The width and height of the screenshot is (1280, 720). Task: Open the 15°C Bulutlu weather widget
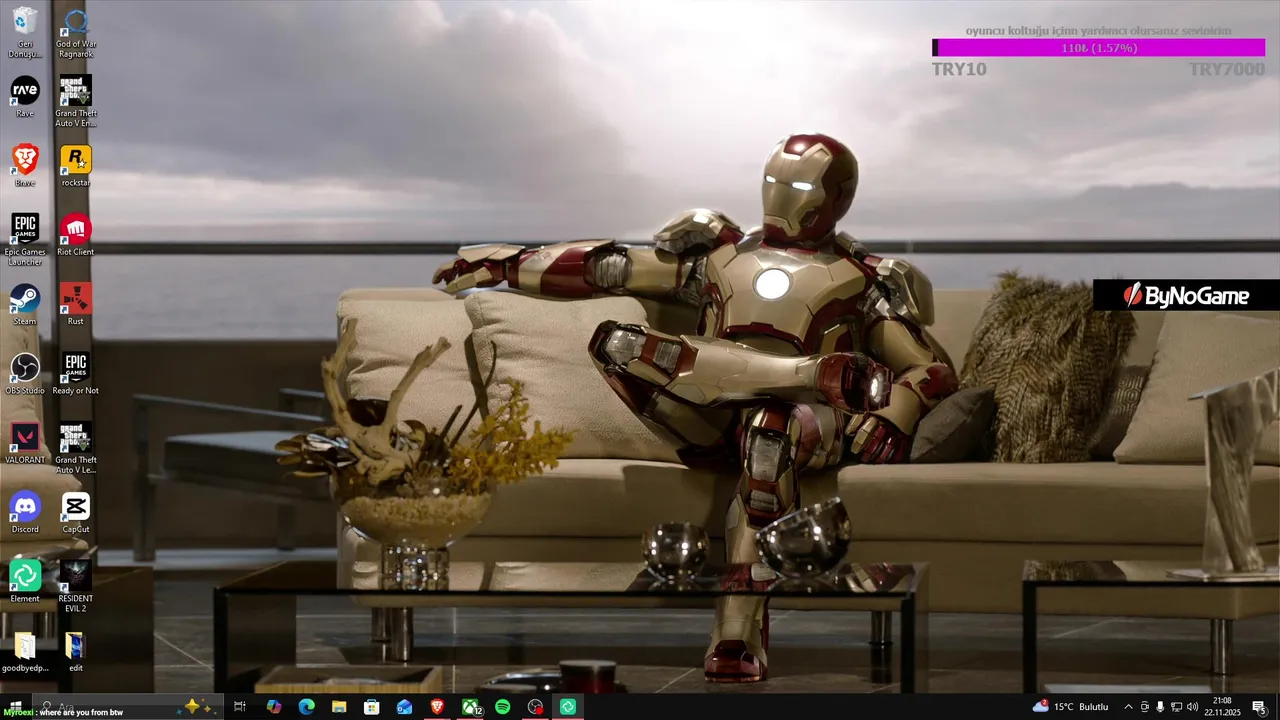1070,707
